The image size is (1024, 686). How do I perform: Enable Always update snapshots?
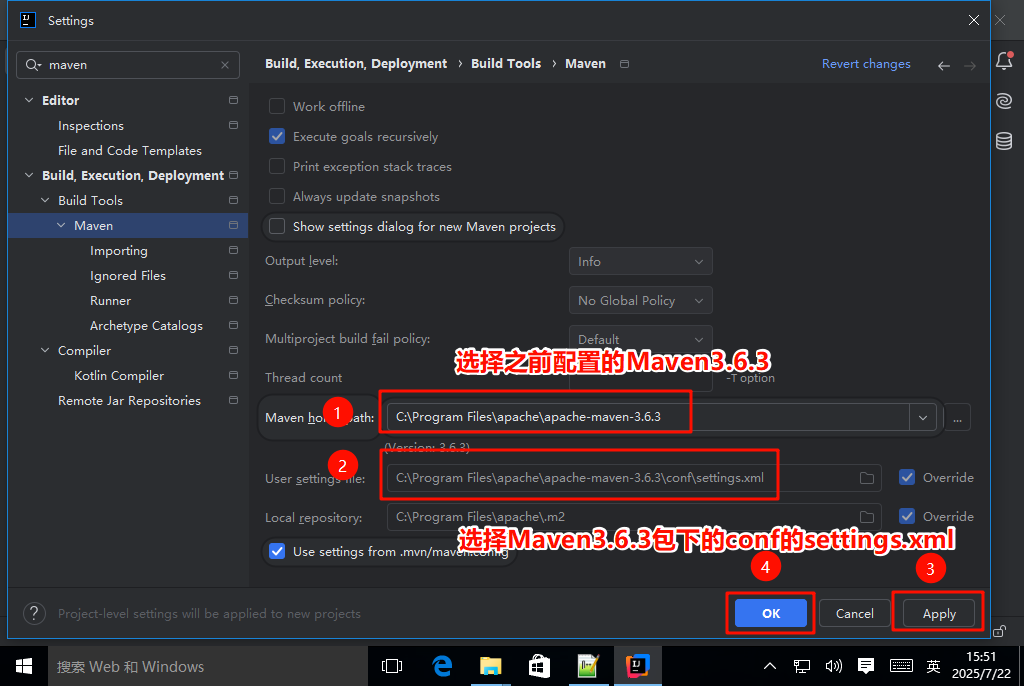[x=277, y=197]
